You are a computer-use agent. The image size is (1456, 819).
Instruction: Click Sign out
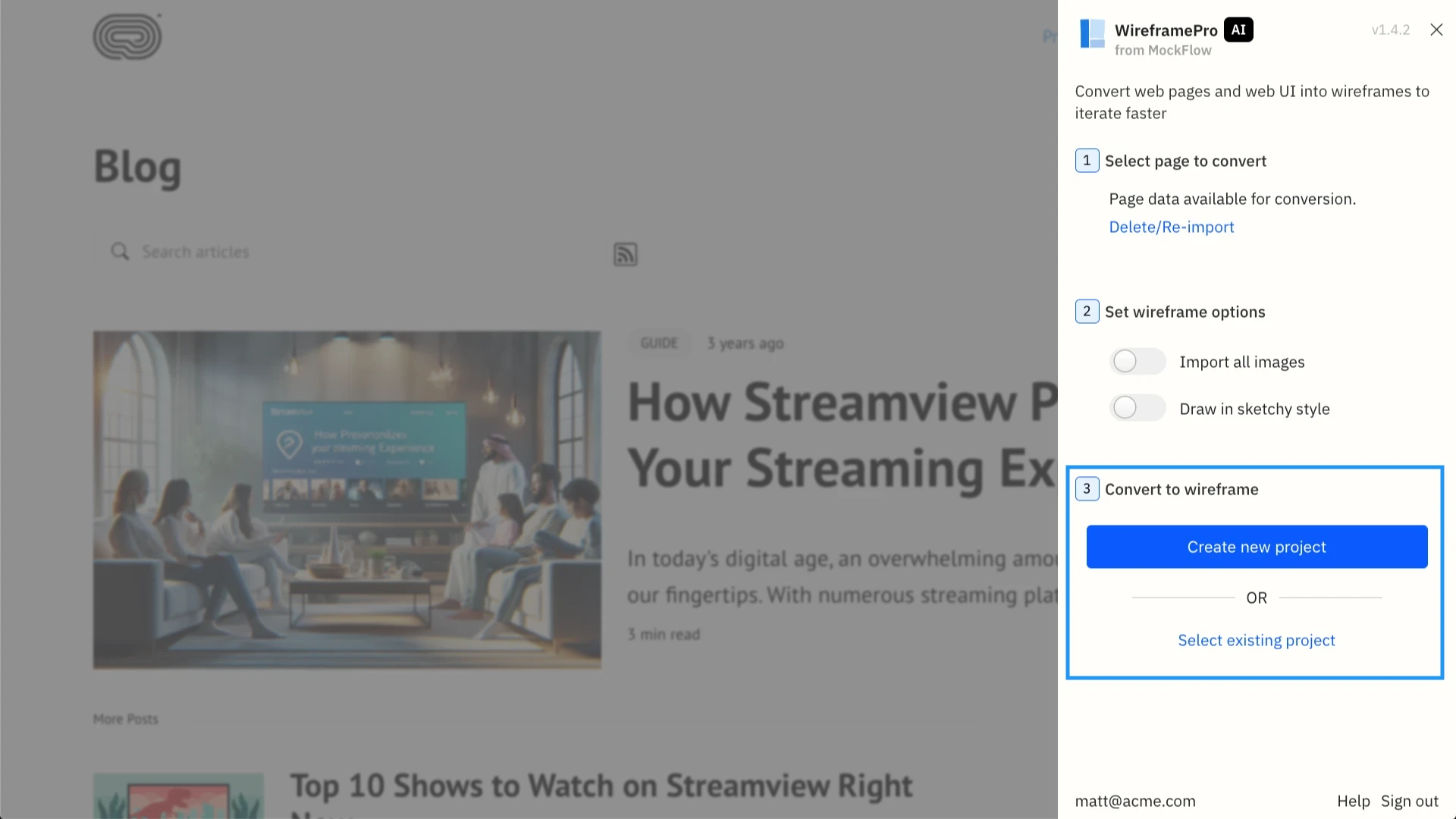tap(1410, 801)
